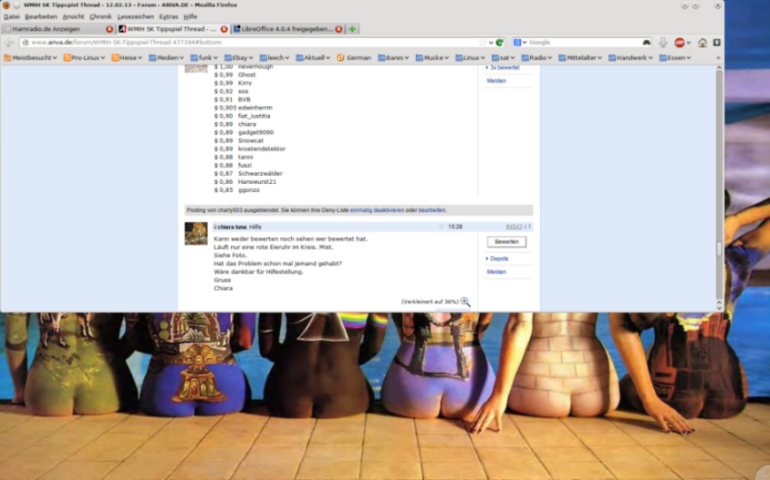Image resolution: width=770 pixels, height=480 pixels.
Task: Click the Google search field
Action: (584, 43)
